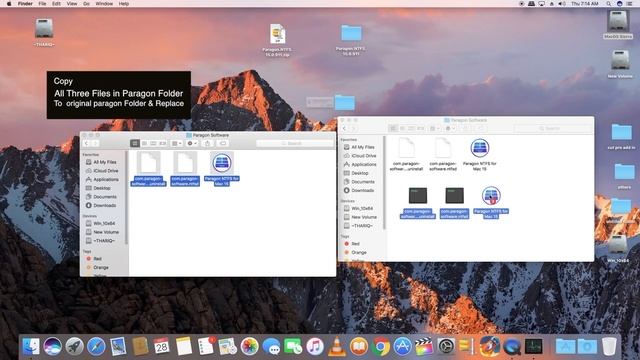Open the Apple menu
Viewport: 640px width, 360px height.
click(9, 4)
